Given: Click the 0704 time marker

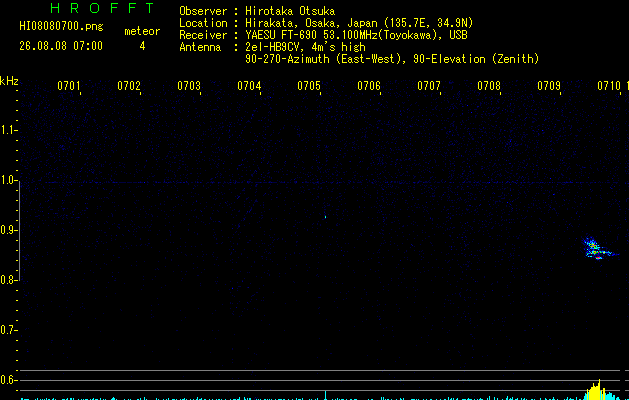Looking at the screenshot, I should pyautogui.click(x=249, y=86).
